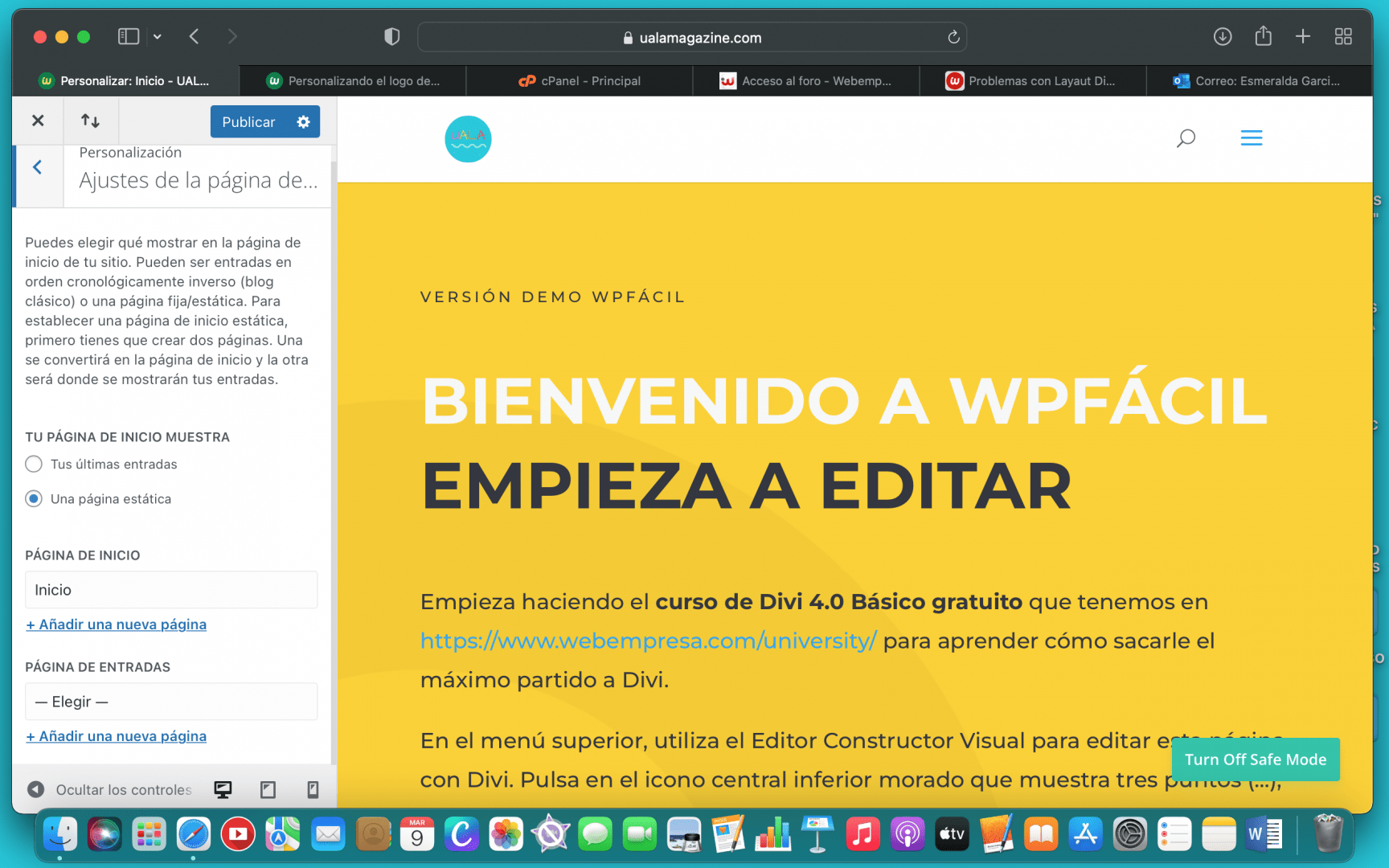Open Calendar from the Dock
Screen dimensions: 1389x868
tap(417, 834)
